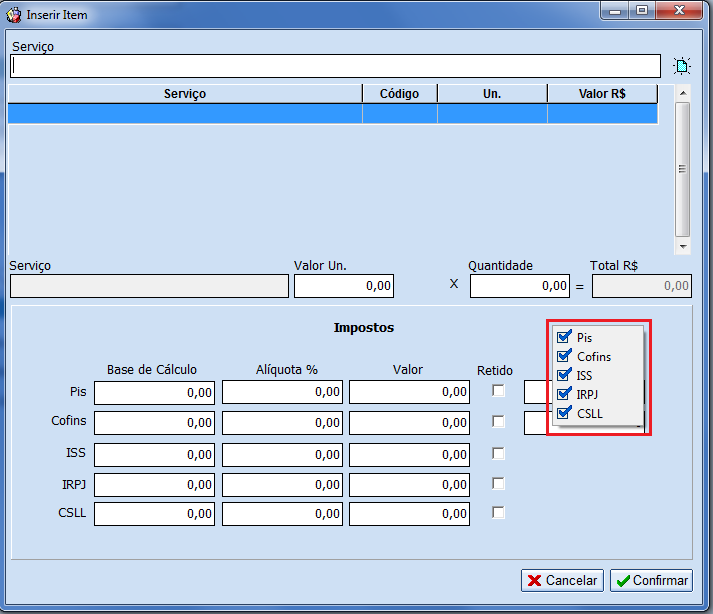This screenshot has width=713, height=614.
Task: Click the grid vertical scrollbar thumb
Action: (x=683, y=169)
